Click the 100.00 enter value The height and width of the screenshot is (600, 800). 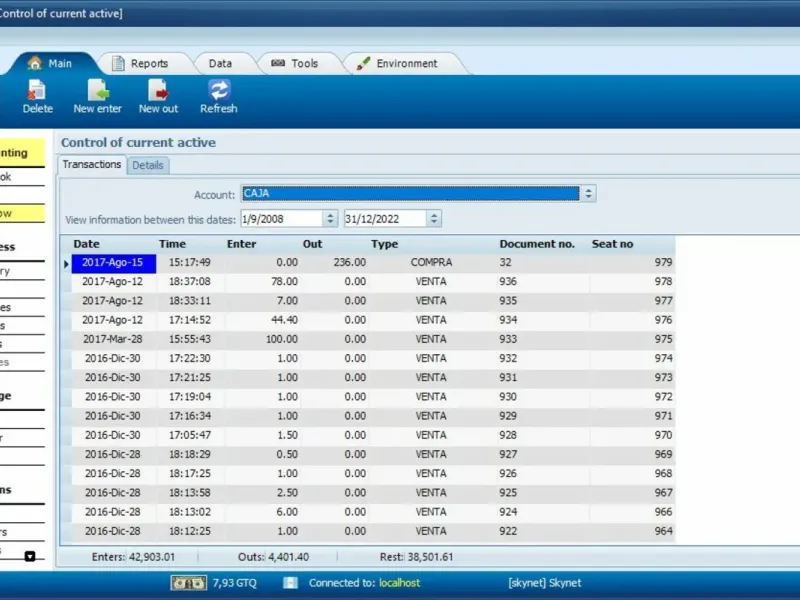tap(281, 339)
